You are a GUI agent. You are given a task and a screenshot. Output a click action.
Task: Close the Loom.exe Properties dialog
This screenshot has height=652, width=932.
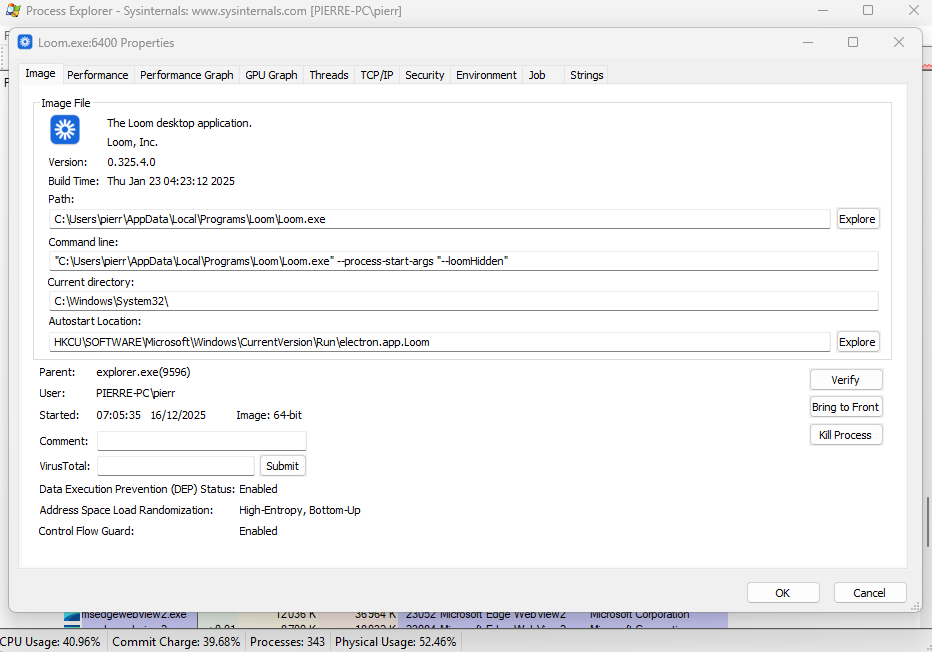click(x=899, y=42)
